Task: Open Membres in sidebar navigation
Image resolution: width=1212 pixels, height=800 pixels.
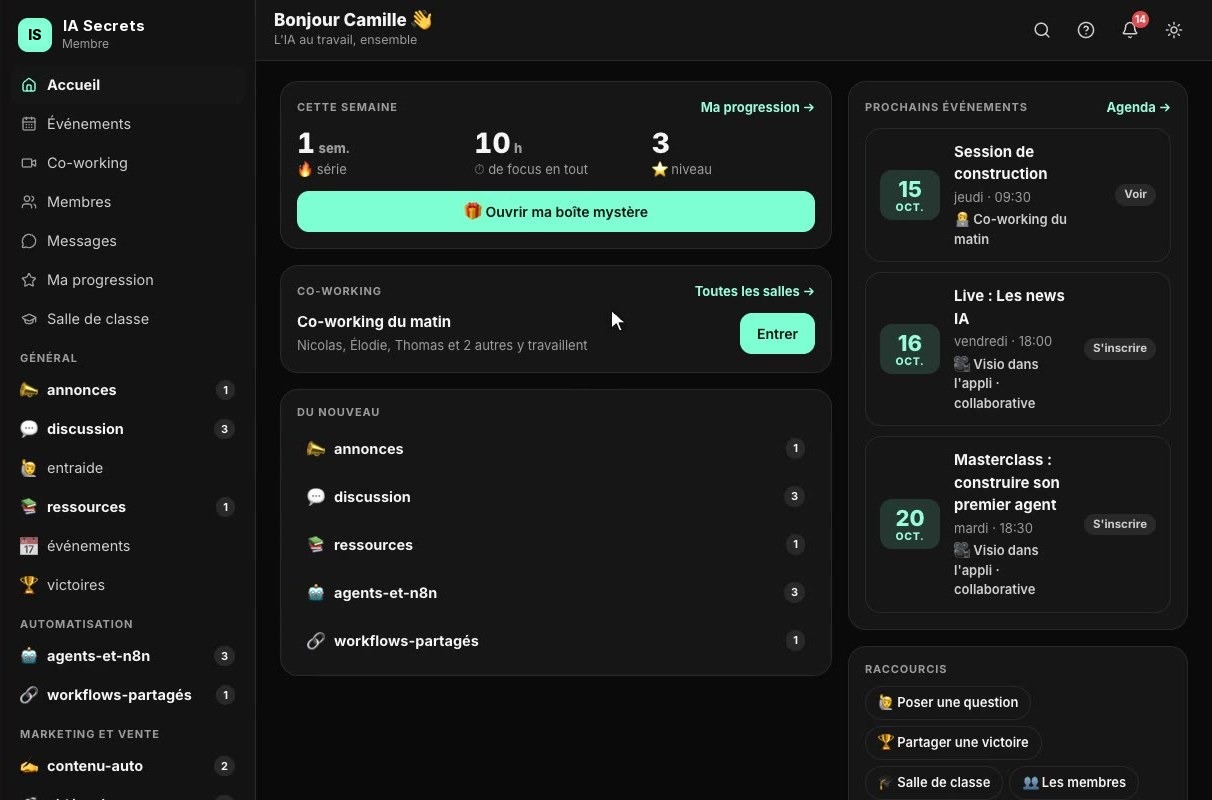Action: point(128,202)
